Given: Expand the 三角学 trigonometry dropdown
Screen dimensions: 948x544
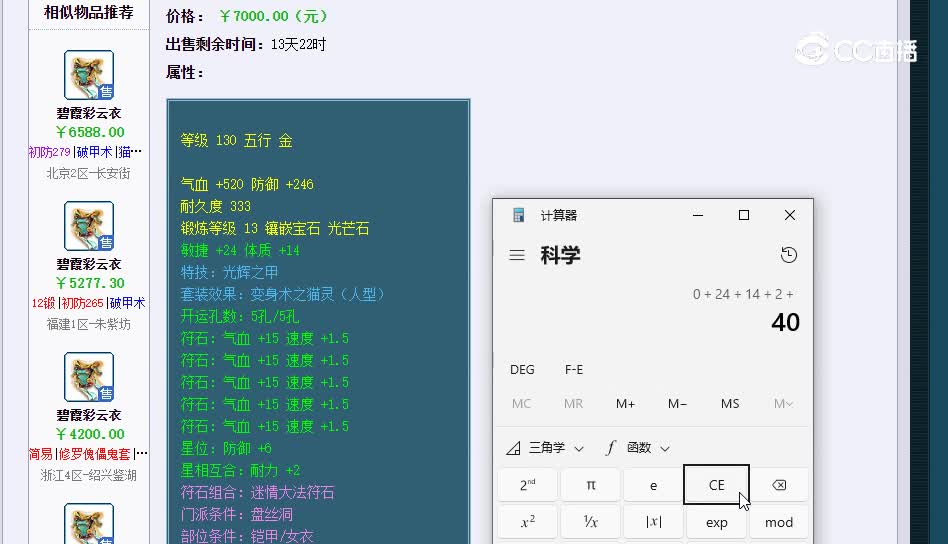Looking at the screenshot, I should pos(545,448).
